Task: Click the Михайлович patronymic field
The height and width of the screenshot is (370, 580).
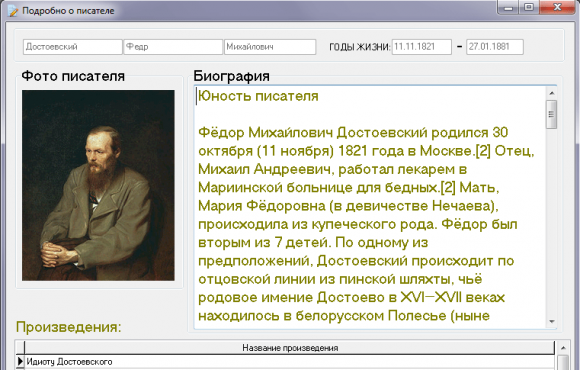Action: pyautogui.click(x=270, y=47)
